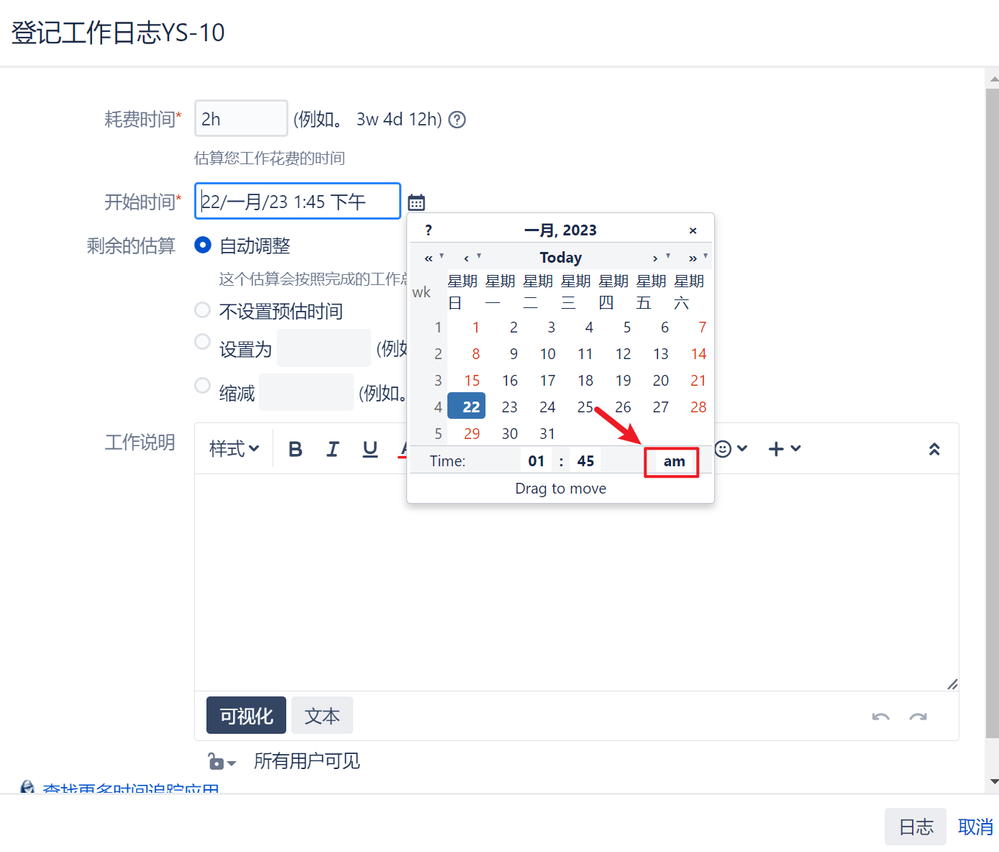The width and height of the screenshot is (999, 852).
Task: Select date 19 in the calendar
Action: [622, 380]
